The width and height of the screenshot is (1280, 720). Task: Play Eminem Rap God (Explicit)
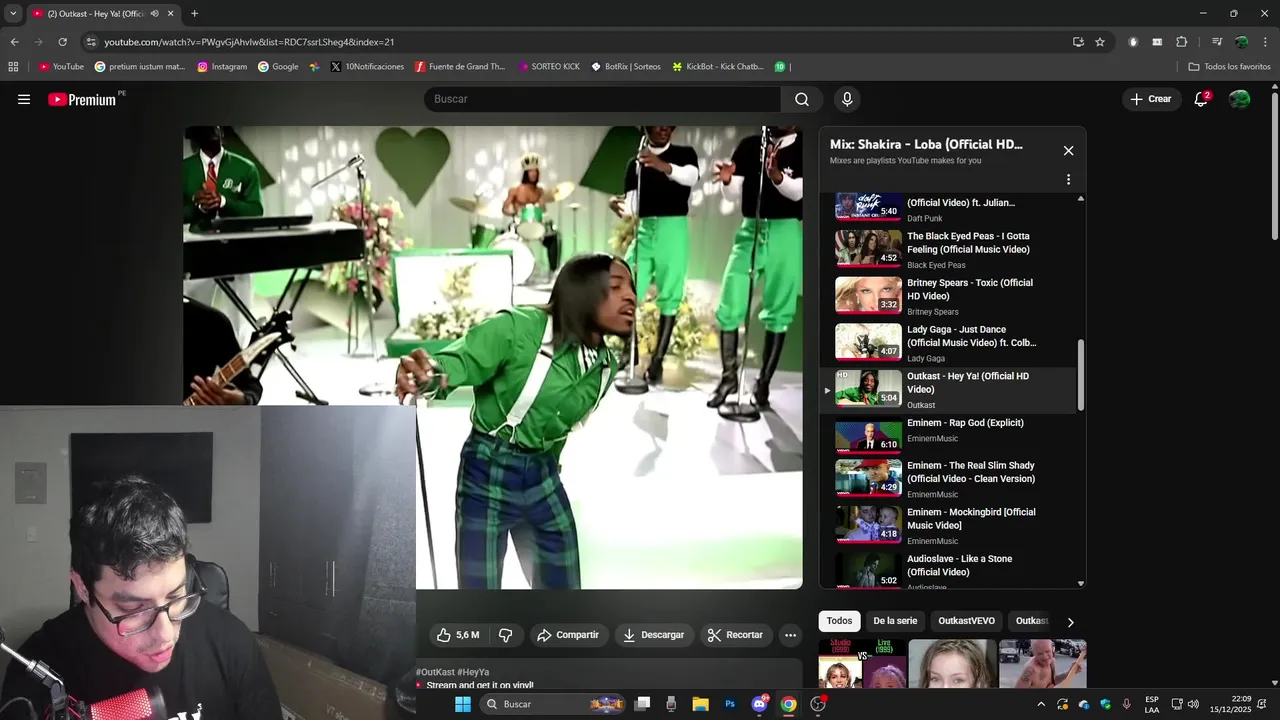(948, 434)
